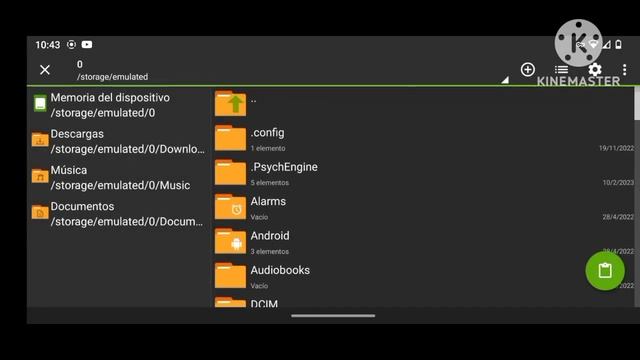Image resolution: width=640 pixels, height=360 pixels.
Task: Tap the 10:43 clock in status bar
Action: 48,44
